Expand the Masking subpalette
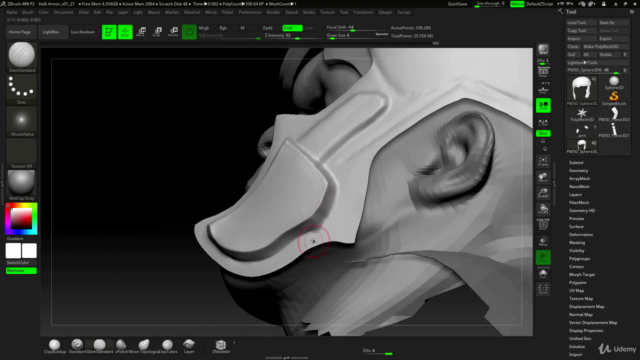The image size is (640, 360). point(577,242)
